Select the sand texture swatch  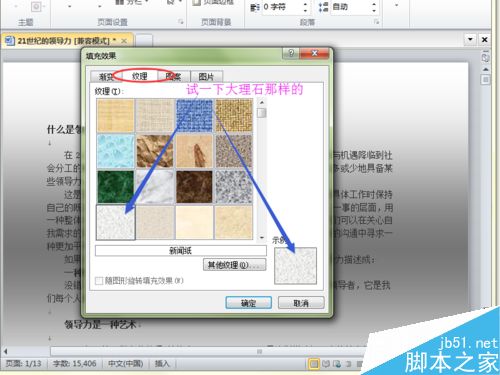(234, 151)
